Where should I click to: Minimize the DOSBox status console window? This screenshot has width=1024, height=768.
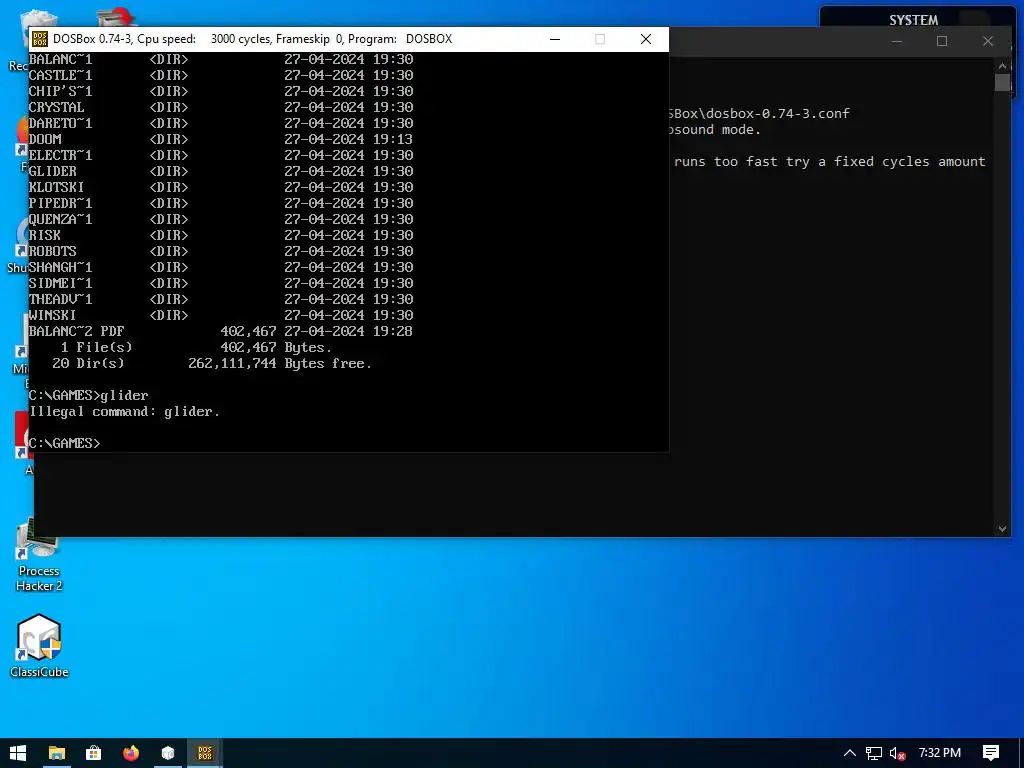click(x=897, y=41)
